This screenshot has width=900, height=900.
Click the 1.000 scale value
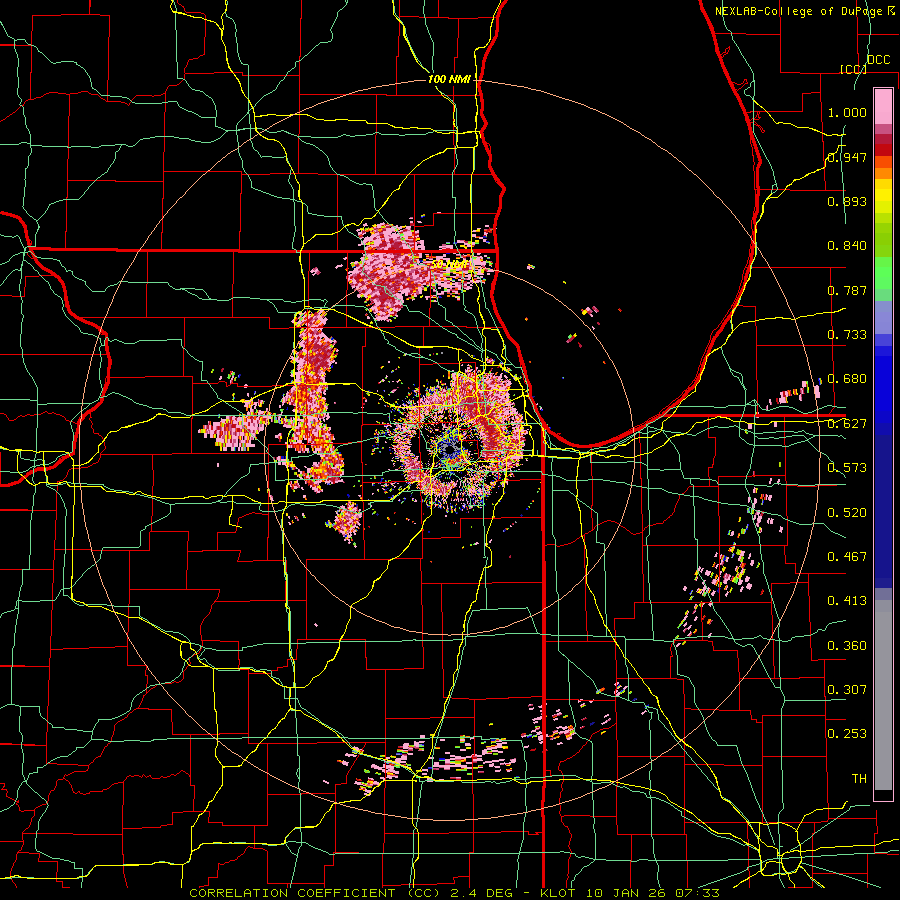click(847, 112)
